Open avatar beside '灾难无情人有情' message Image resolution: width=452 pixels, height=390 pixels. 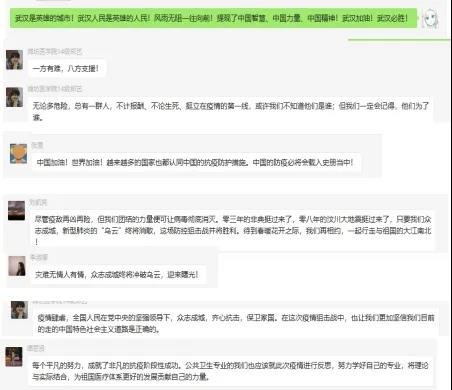click(x=17, y=266)
